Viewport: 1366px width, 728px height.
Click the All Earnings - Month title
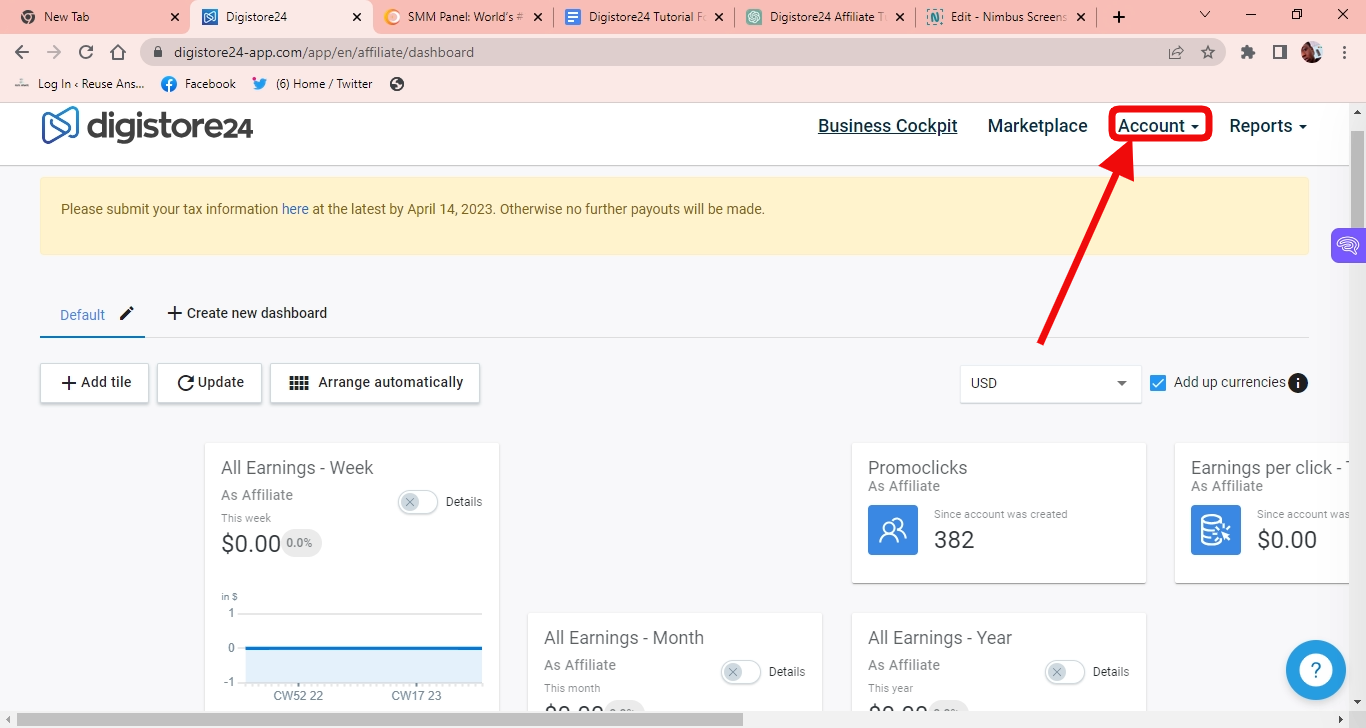coord(624,638)
